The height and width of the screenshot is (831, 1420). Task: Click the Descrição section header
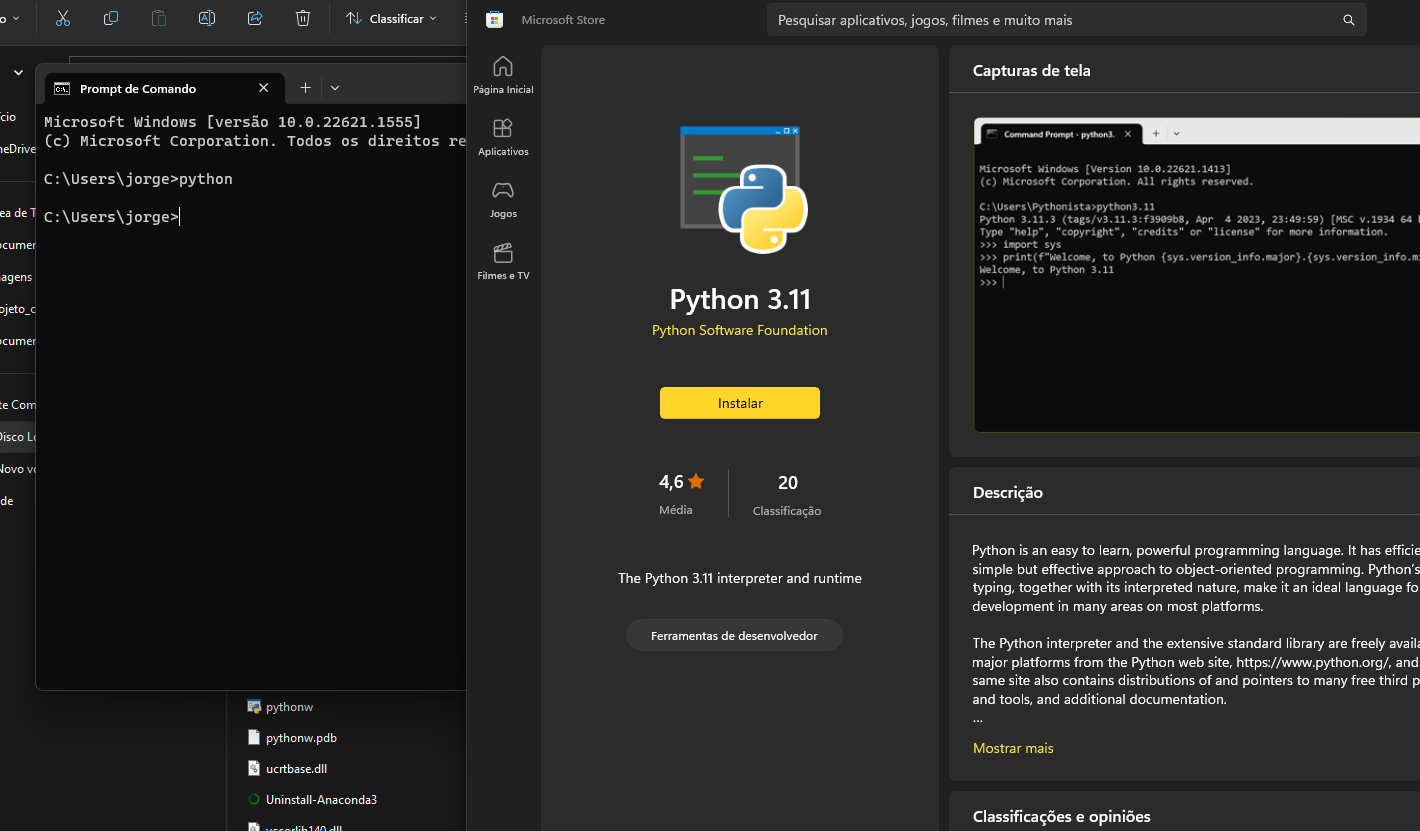[x=1007, y=492]
